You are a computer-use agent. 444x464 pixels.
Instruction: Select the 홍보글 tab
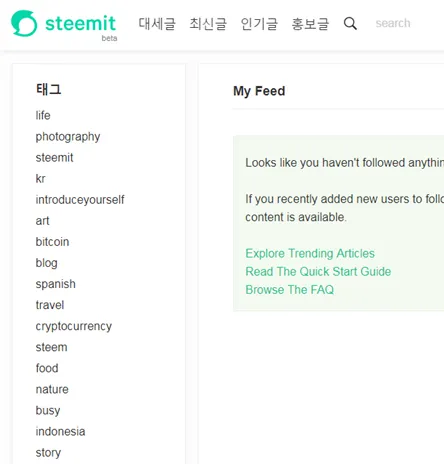pyautogui.click(x=310, y=24)
